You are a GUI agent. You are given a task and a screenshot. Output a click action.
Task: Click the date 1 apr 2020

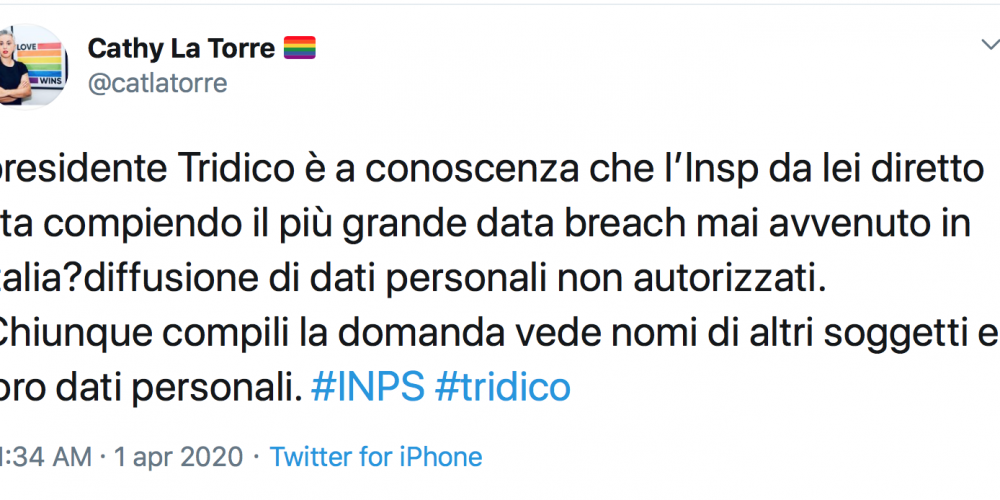[x=178, y=457]
